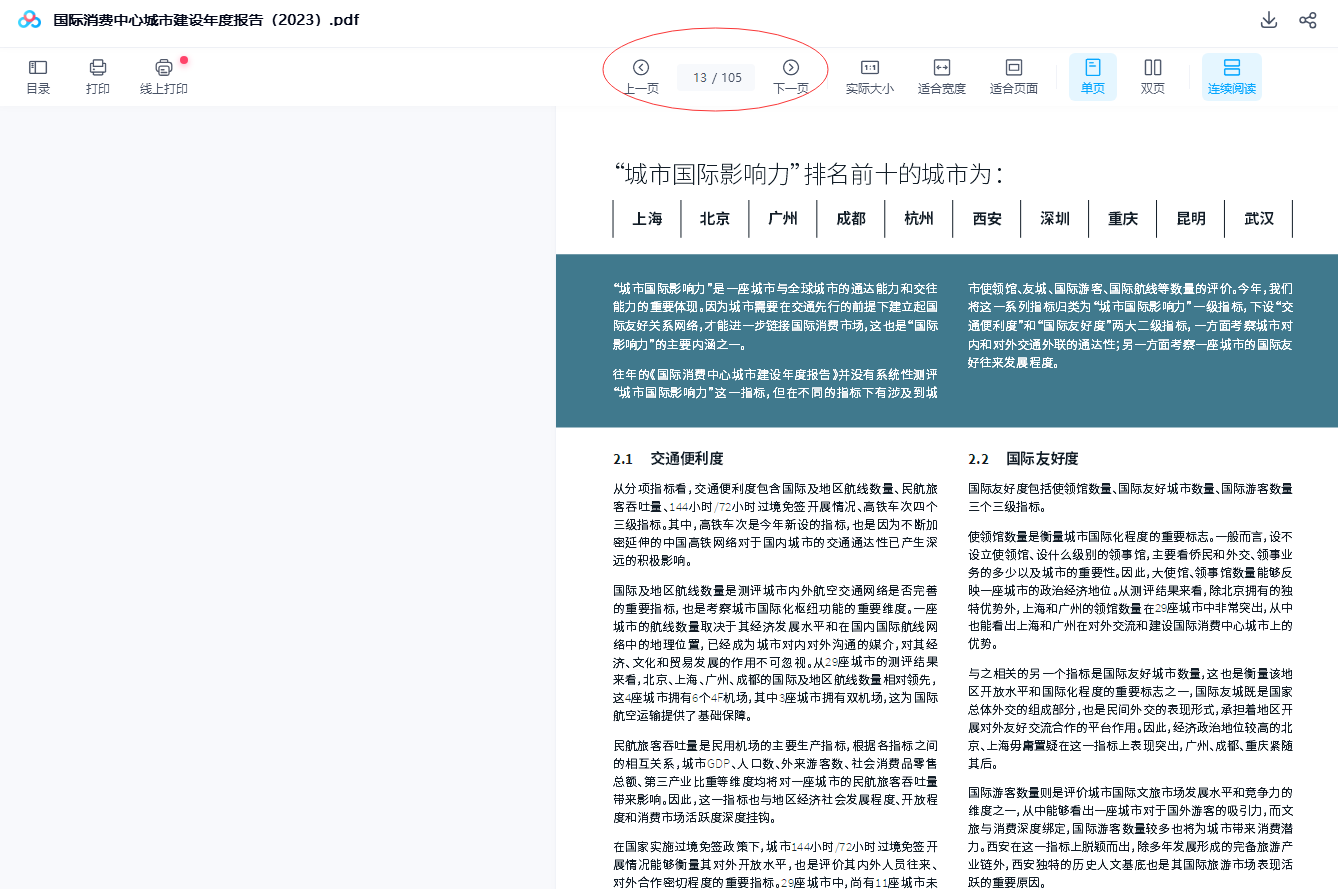Fit document to width 适合宽度
The width and height of the screenshot is (1338, 889).
(941, 76)
